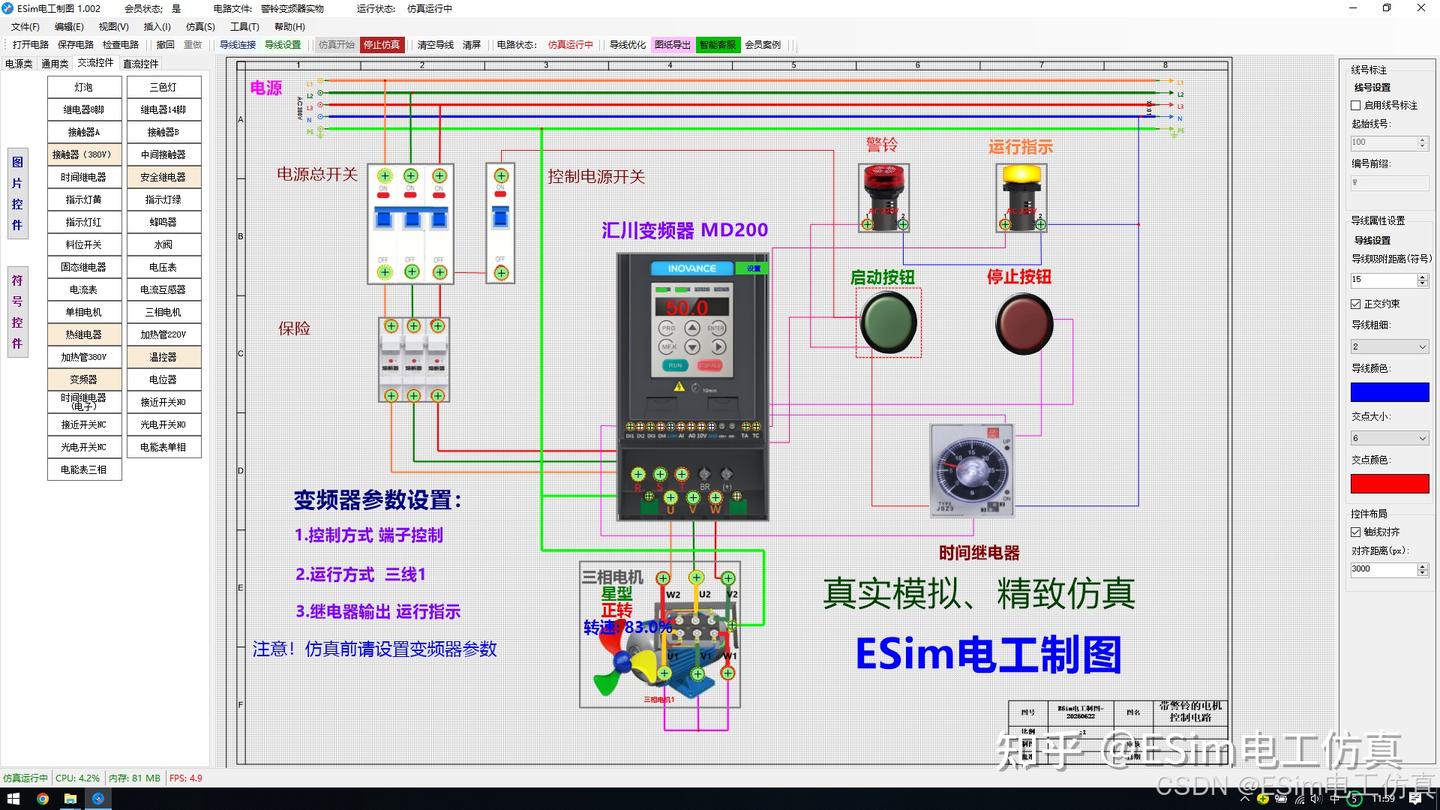The height and width of the screenshot is (810, 1440).
Task: Toggle the 控制电源开关 single-pole breaker handle
Action: pyautogui.click(x=500, y=217)
